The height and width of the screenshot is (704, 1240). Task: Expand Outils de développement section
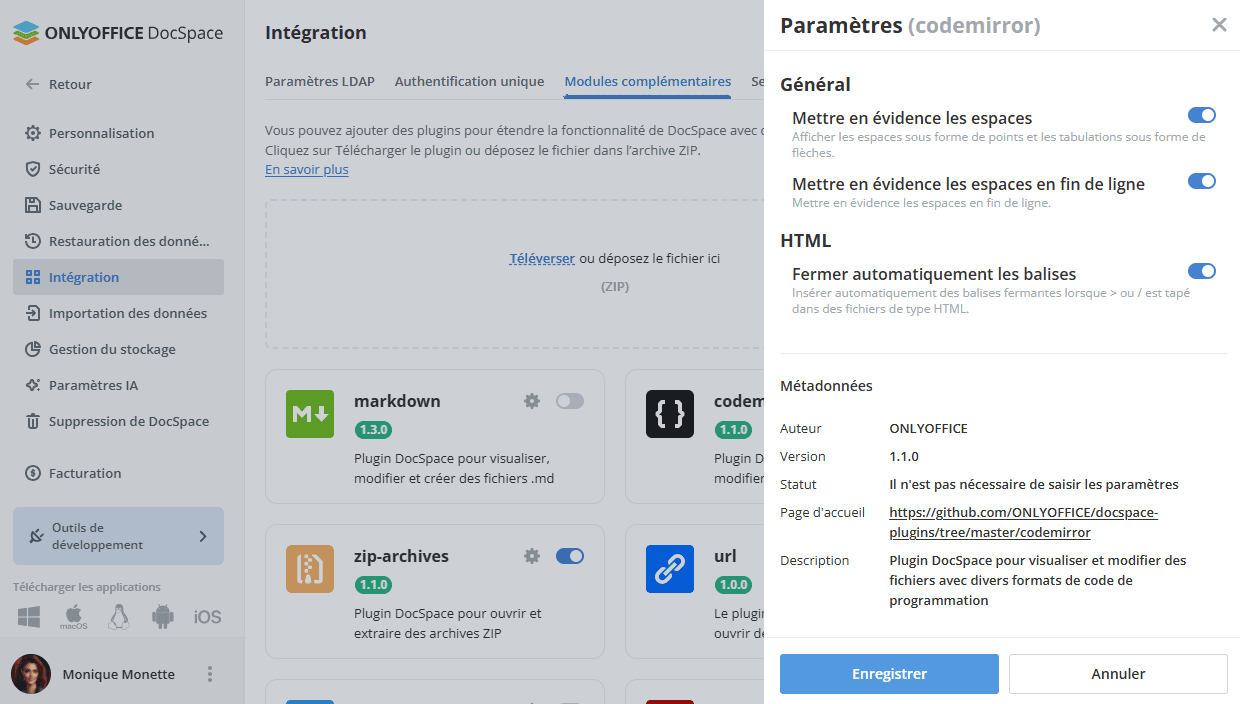pyautogui.click(x=118, y=536)
